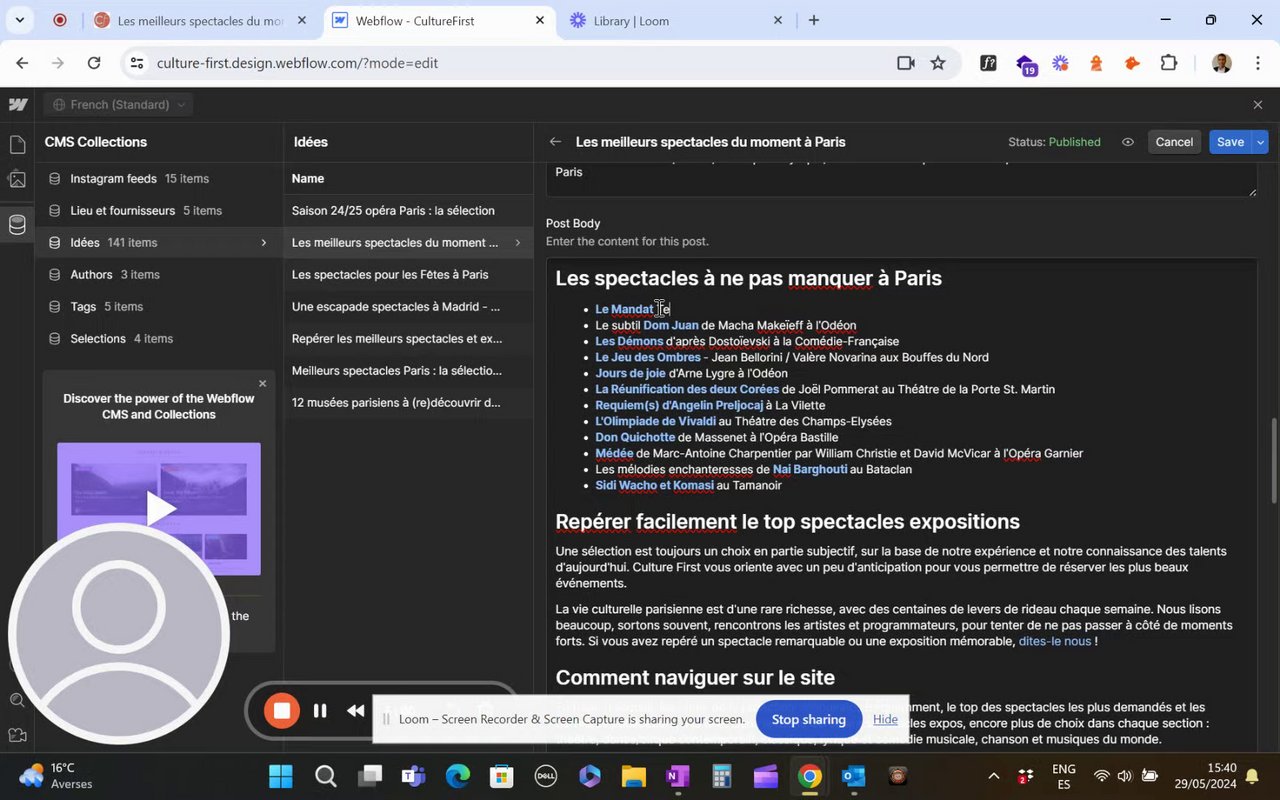Screen dimensions: 1280x800
Task: Open the Webflow logo menu
Action: [x=17, y=104]
